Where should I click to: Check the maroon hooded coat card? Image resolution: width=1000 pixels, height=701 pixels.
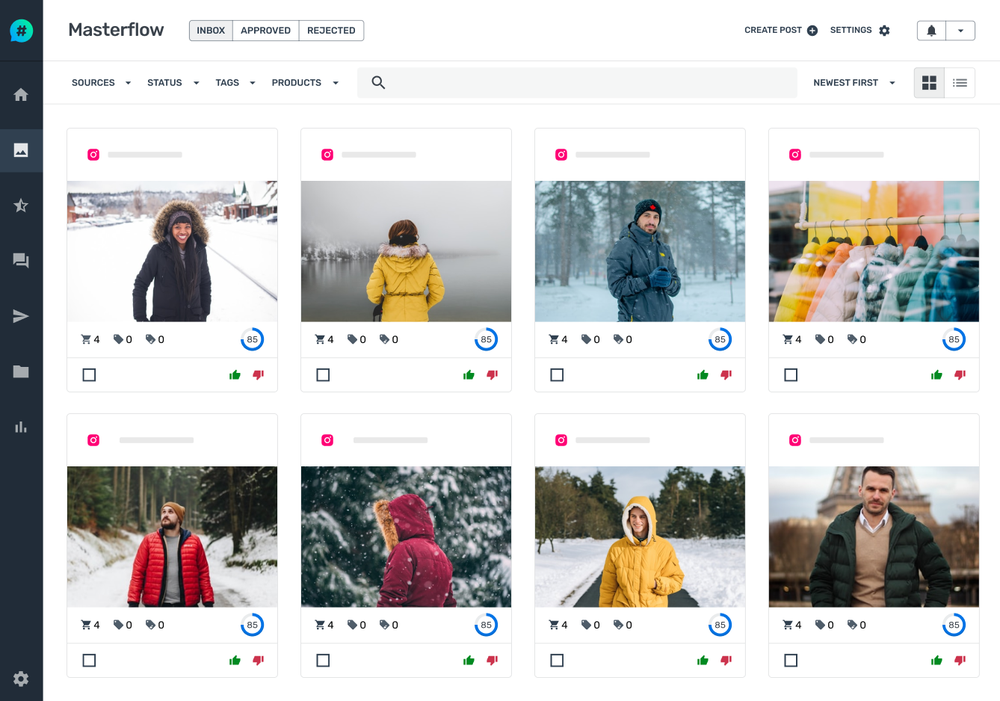[x=323, y=660]
